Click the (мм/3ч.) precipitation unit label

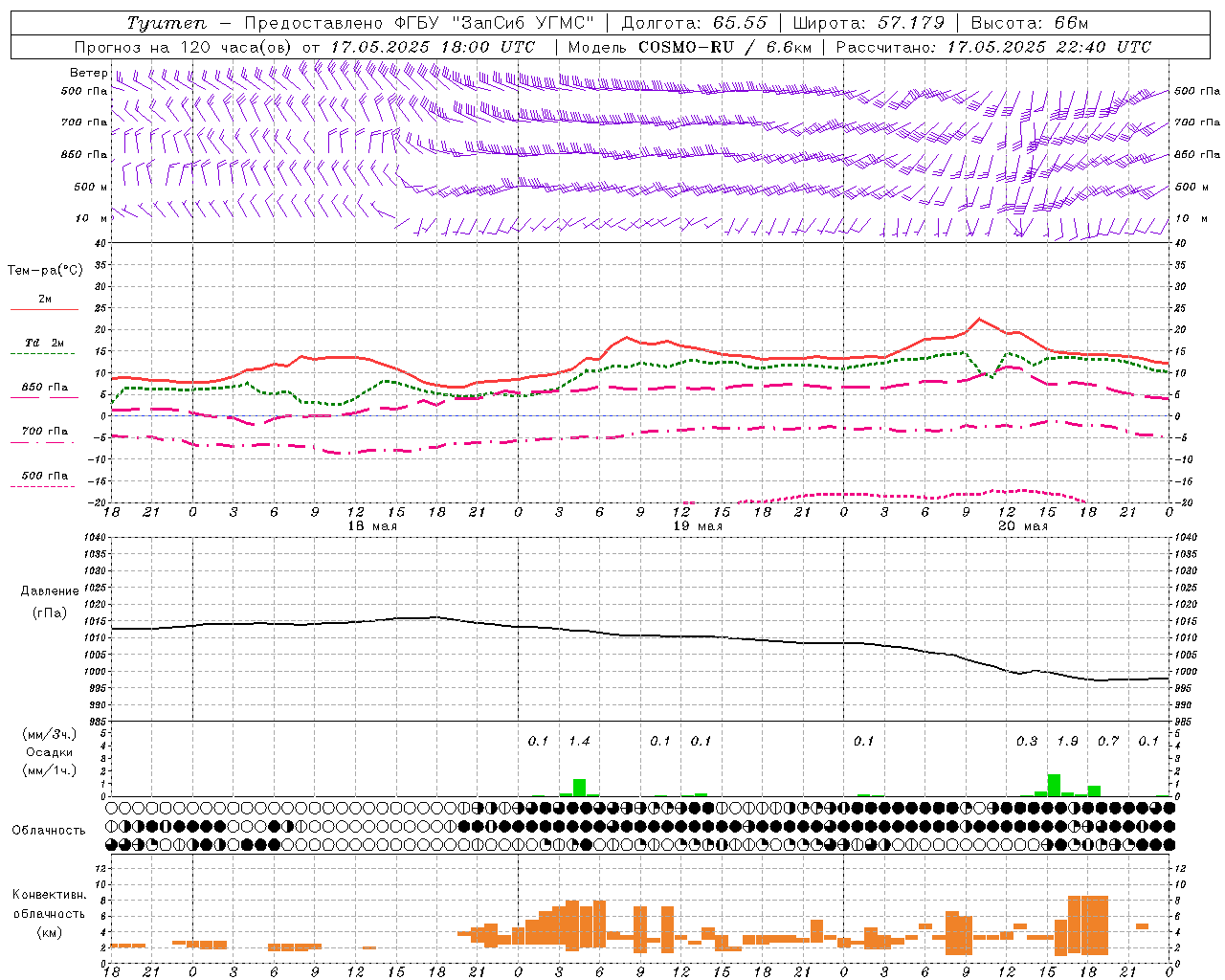50,734
